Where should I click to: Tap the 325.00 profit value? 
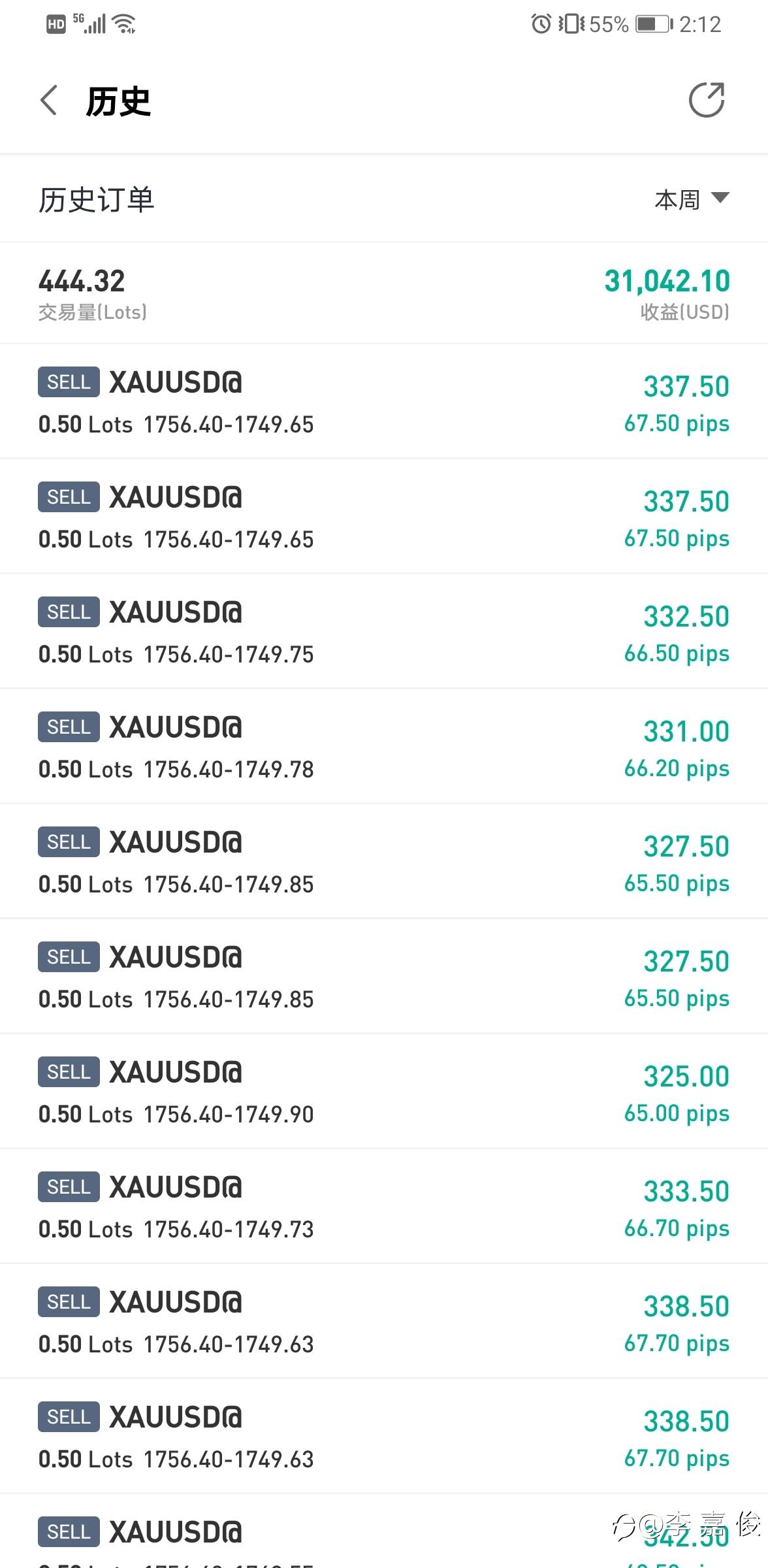tap(686, 1077)
